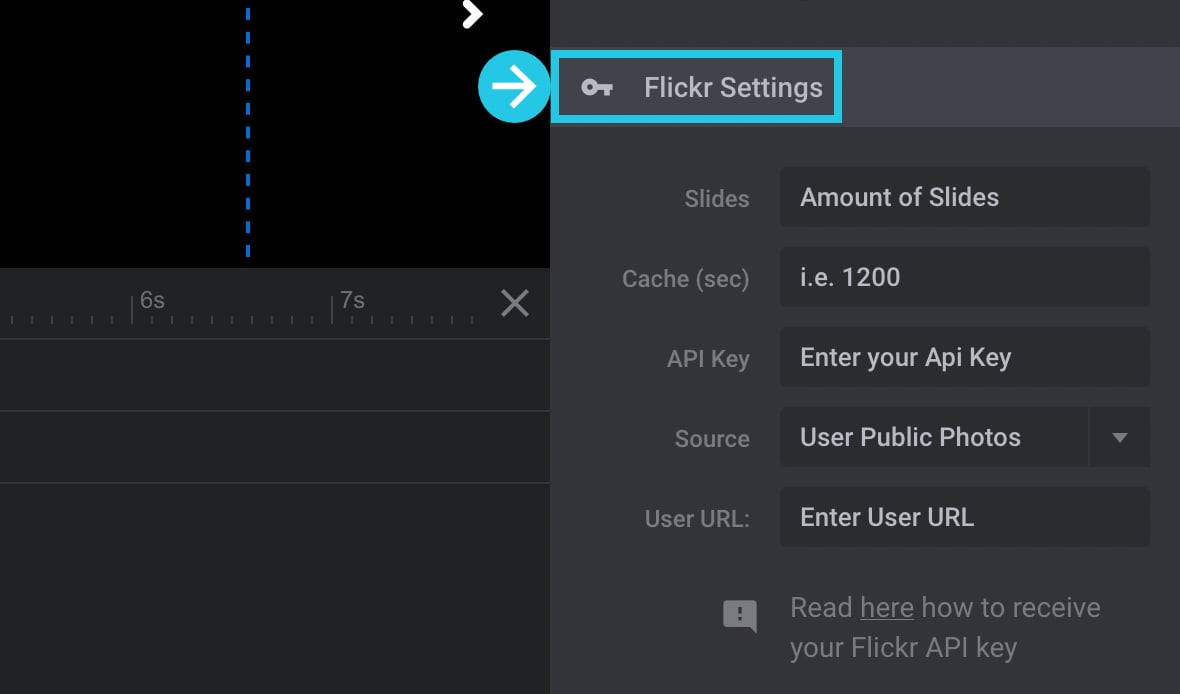The height and width of the screenshot is (694, 1180).
Task: Click the 7s mark on the timeline ruler
Action: [352, 300]
